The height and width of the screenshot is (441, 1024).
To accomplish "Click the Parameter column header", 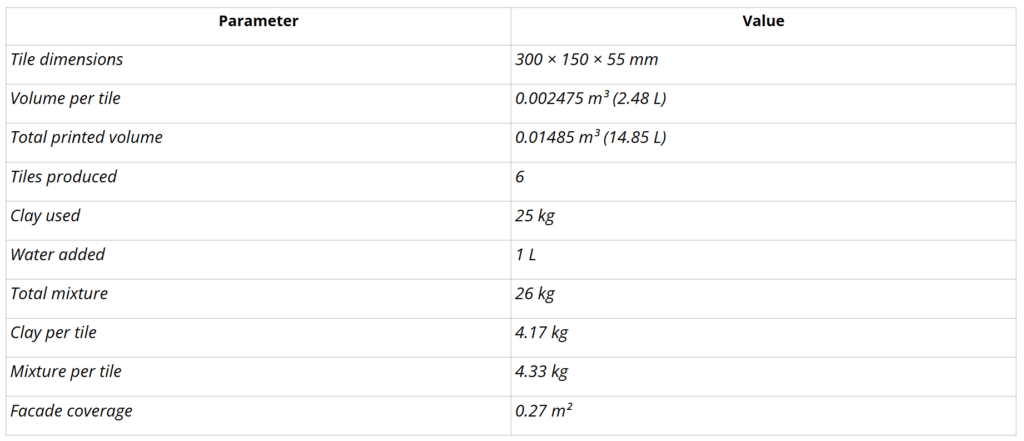I will tap(258, 21).
